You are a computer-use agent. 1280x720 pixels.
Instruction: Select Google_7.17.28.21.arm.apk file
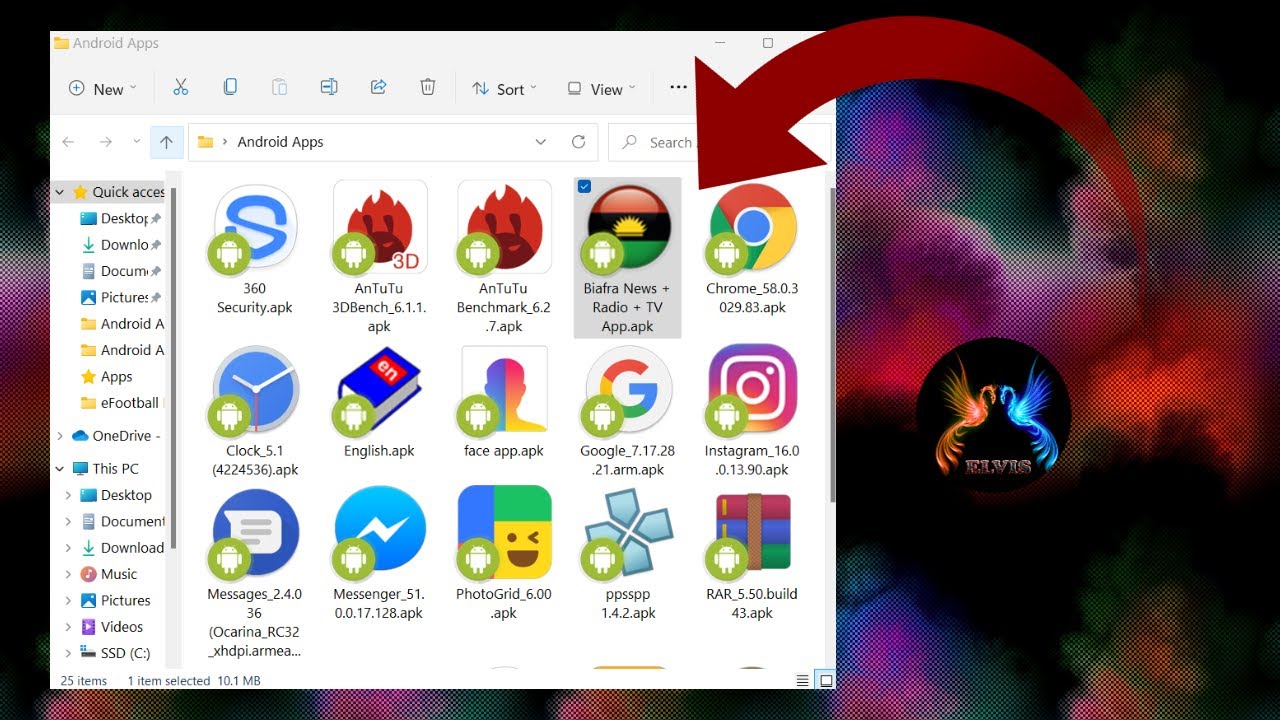pos(628,412)
